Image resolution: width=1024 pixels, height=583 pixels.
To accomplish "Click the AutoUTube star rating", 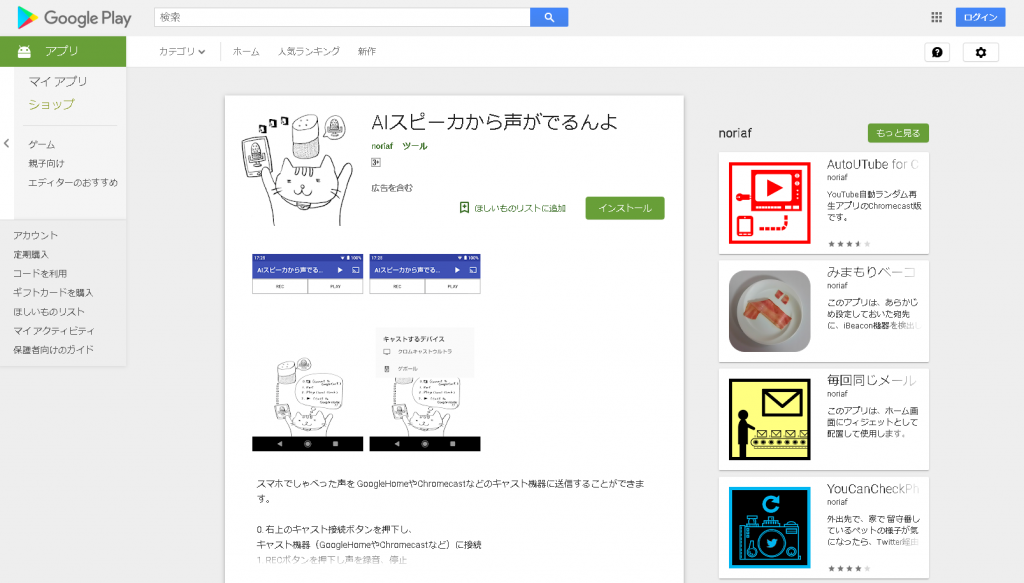I will click(x=849, y=244).
